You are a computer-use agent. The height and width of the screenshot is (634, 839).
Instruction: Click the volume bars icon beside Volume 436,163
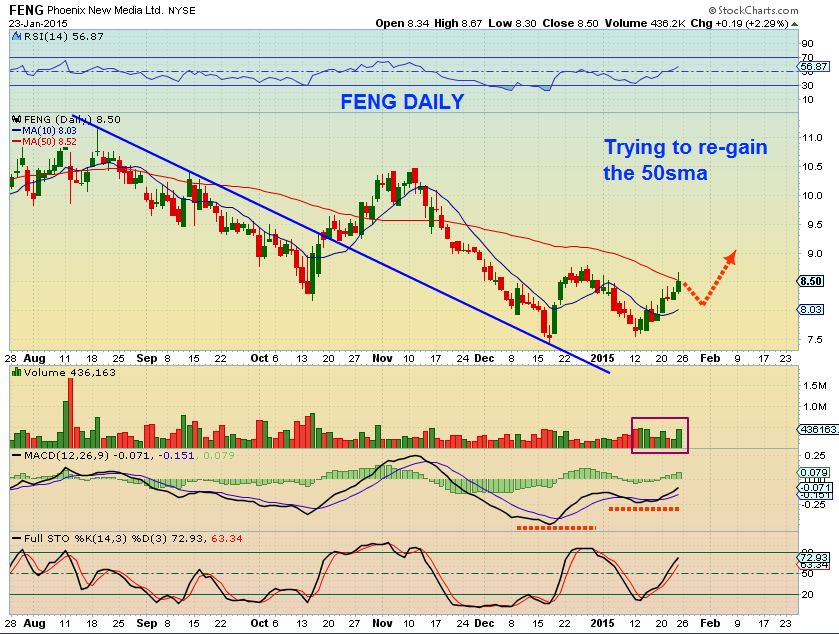tap(17, 372)
